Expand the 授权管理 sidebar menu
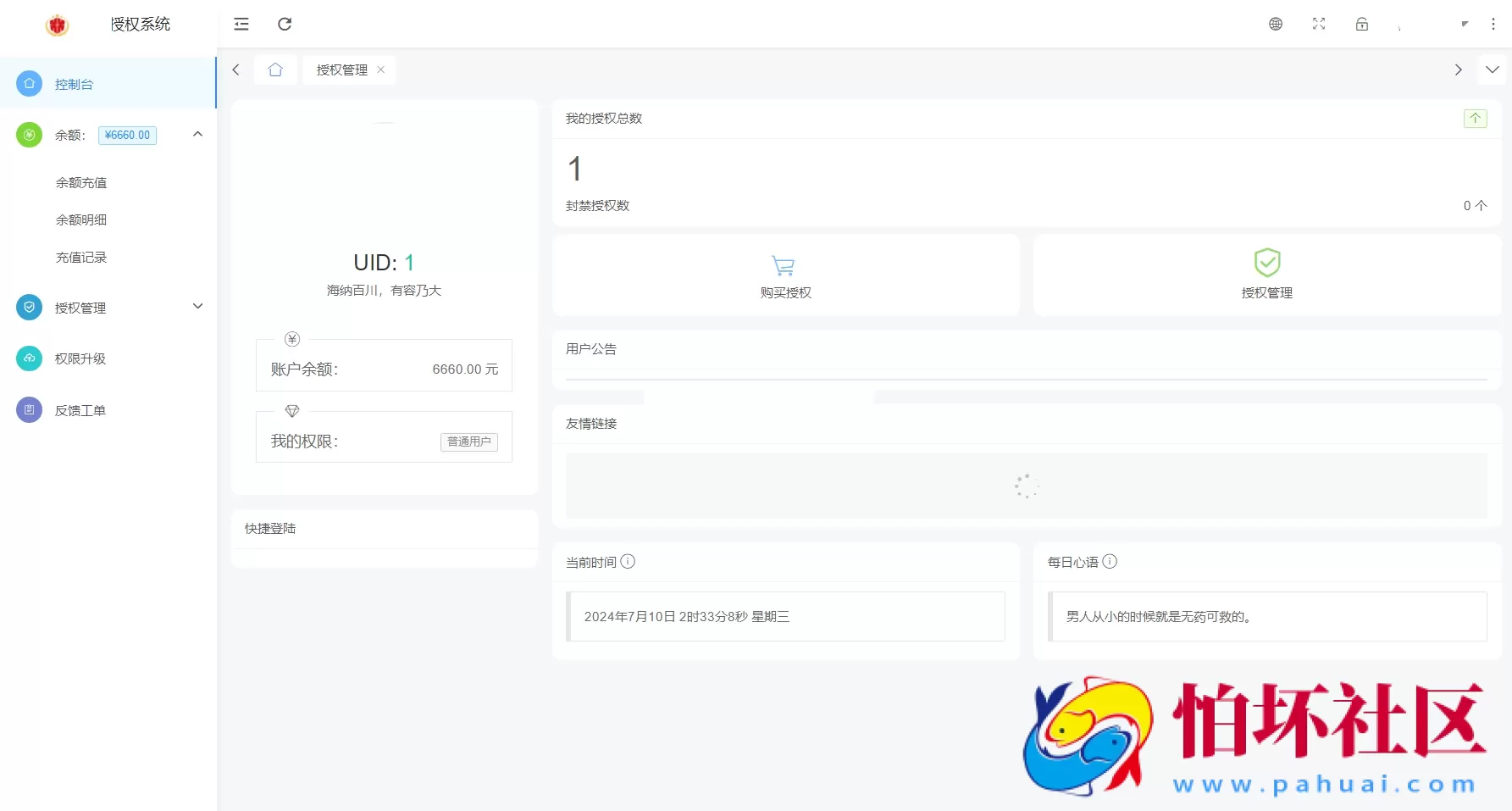Screen dimensions: 1512x811 [x=197, y=306]
